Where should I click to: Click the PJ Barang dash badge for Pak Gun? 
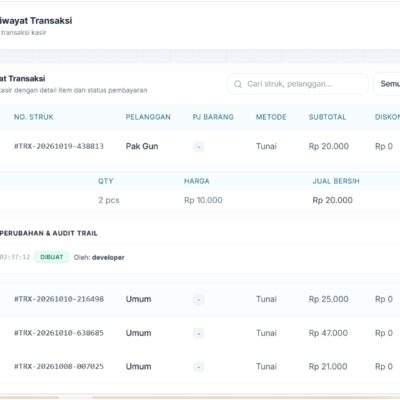[x=199, y=147]
